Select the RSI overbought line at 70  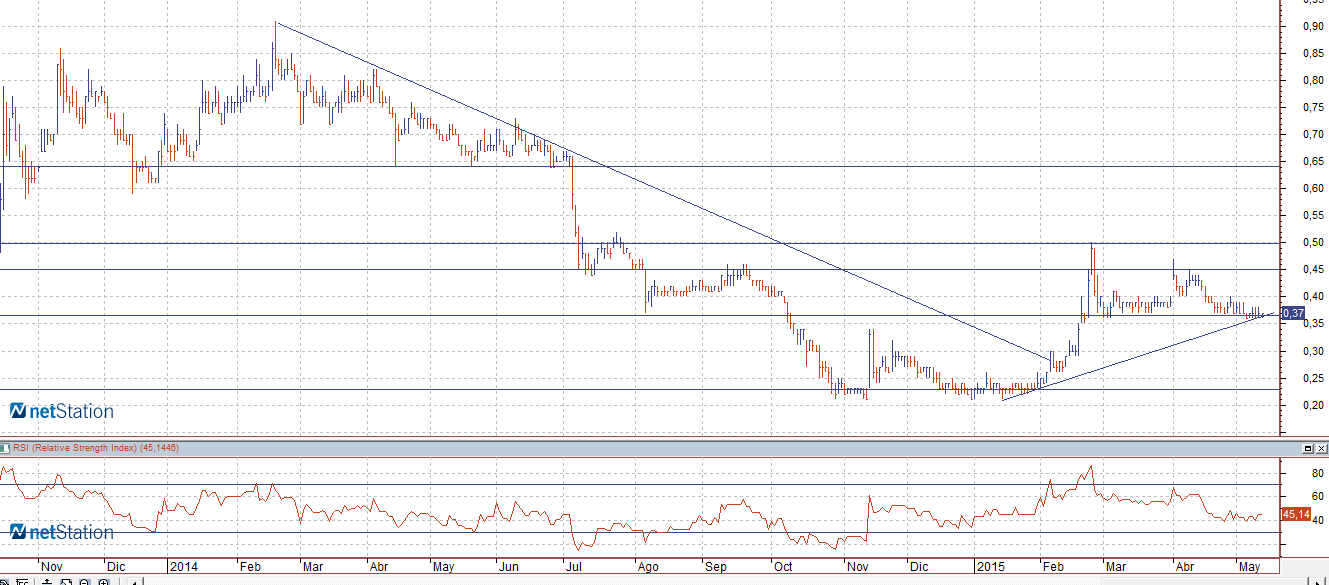[640, 485]
